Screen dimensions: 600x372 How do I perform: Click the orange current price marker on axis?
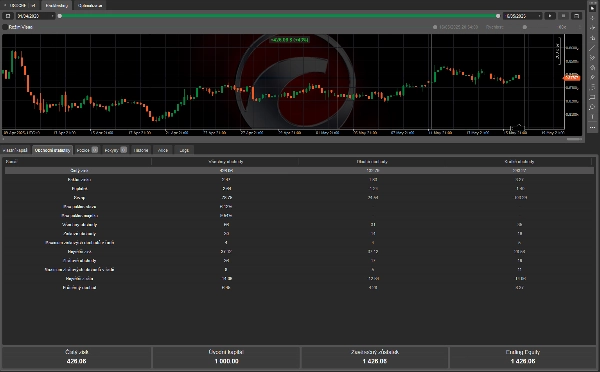tap(572, 78)
